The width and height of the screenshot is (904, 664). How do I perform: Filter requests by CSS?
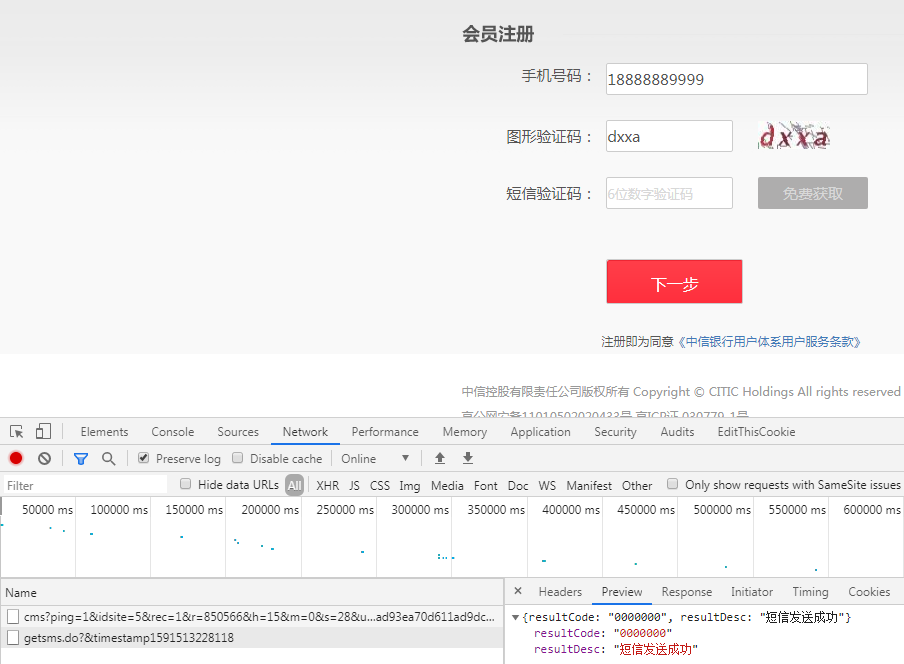379,485
